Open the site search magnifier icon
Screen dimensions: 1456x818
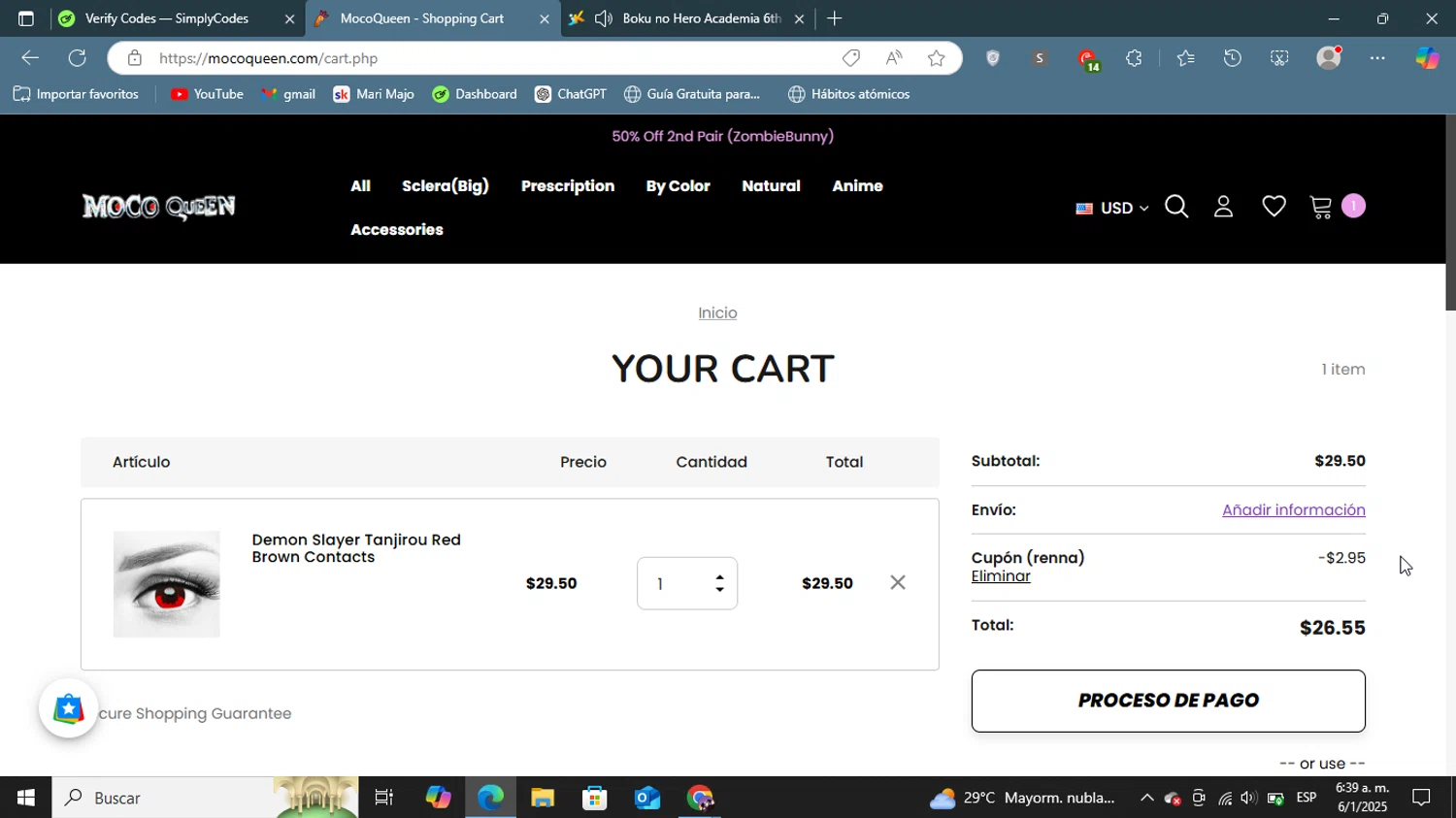[x=1176, y=207]
